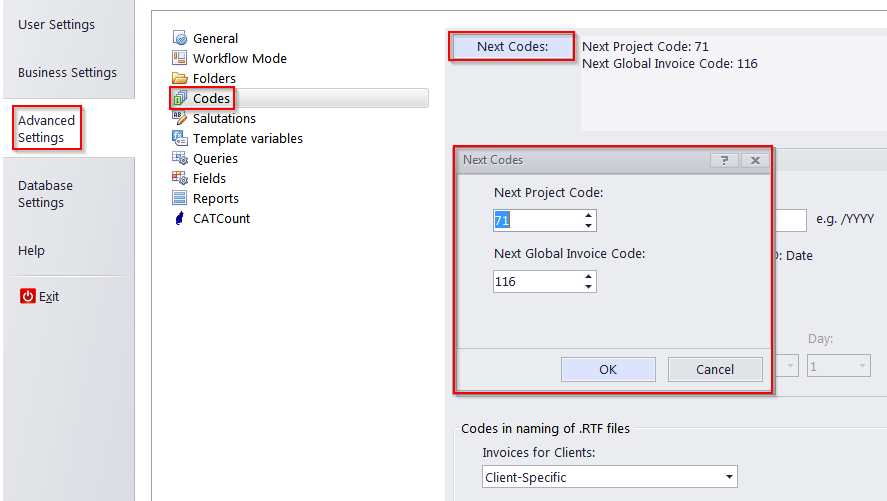887x501 pixels.
Task: Increase Next Project Code with up arrow
Action: tap(588, 215)
